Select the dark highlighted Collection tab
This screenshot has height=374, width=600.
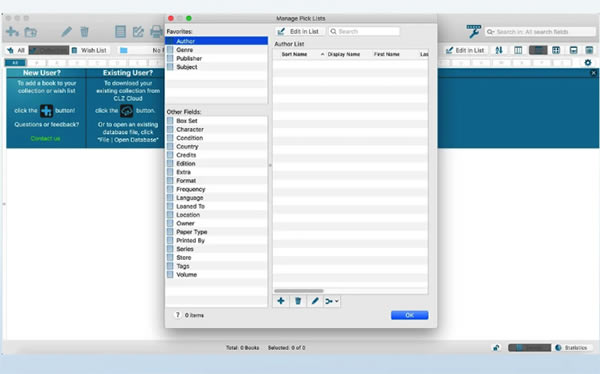pyautogui.click(x=49, y=50)
